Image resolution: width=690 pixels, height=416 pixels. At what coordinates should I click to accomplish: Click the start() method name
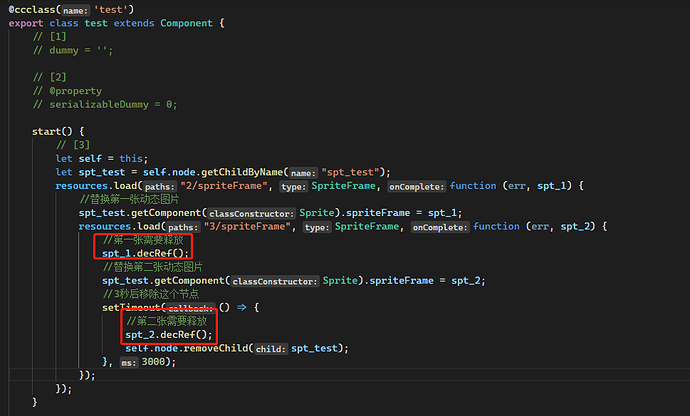point(46,131)
